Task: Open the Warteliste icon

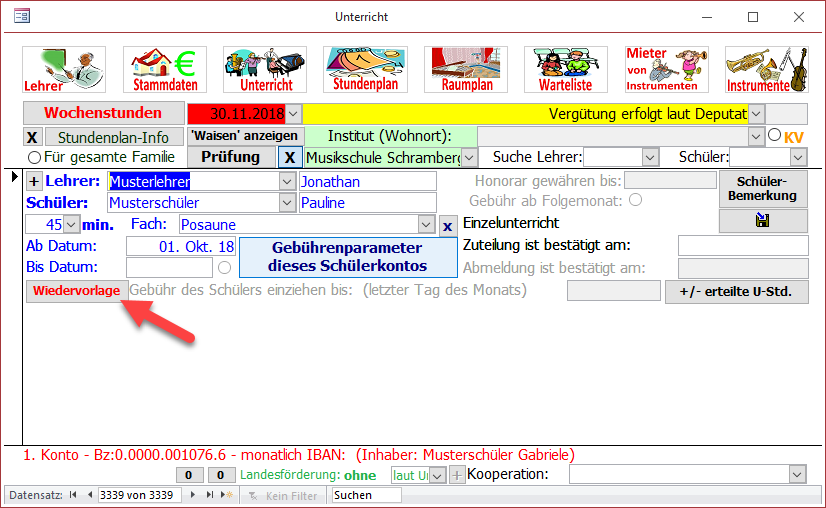Action: click(x=566, y=69)
